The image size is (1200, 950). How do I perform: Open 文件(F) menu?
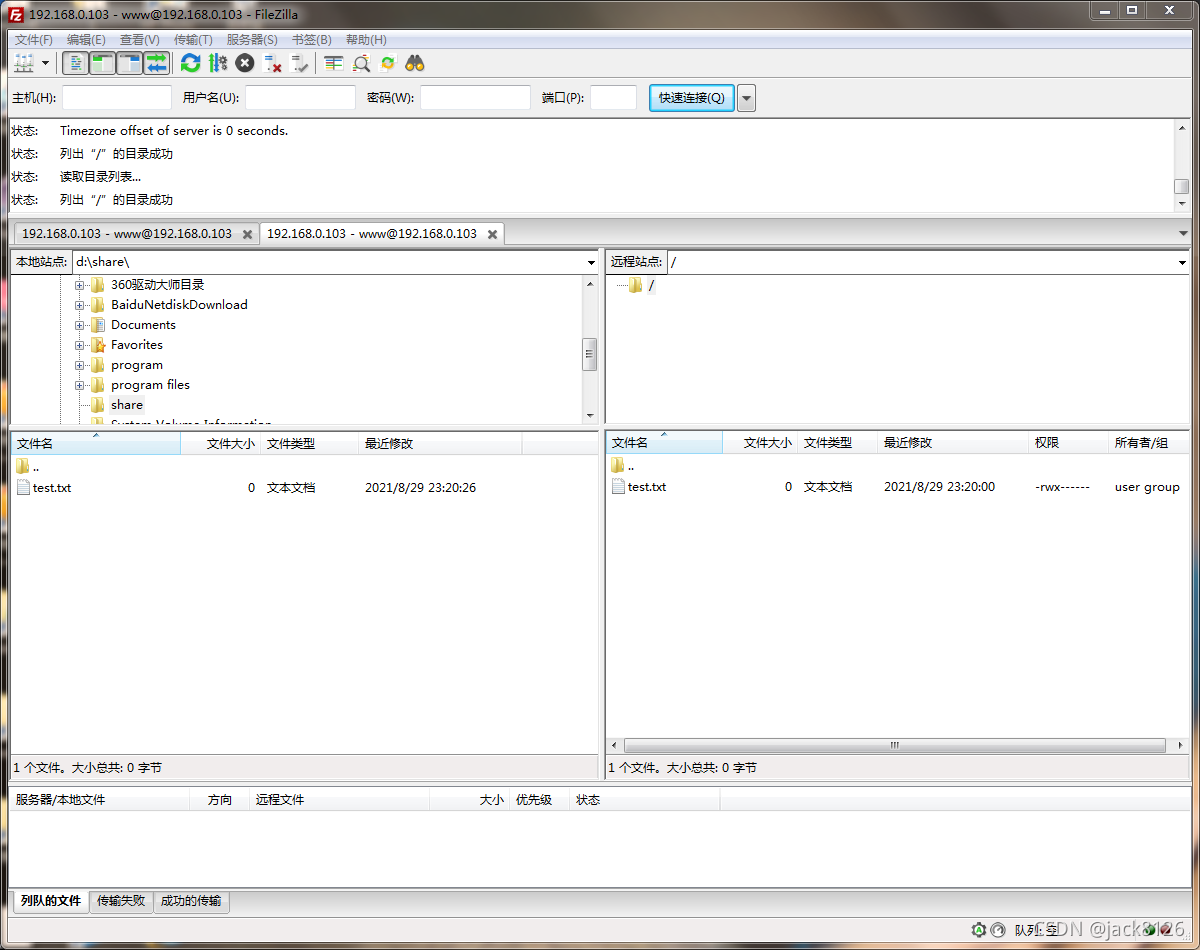pos(34,39)
